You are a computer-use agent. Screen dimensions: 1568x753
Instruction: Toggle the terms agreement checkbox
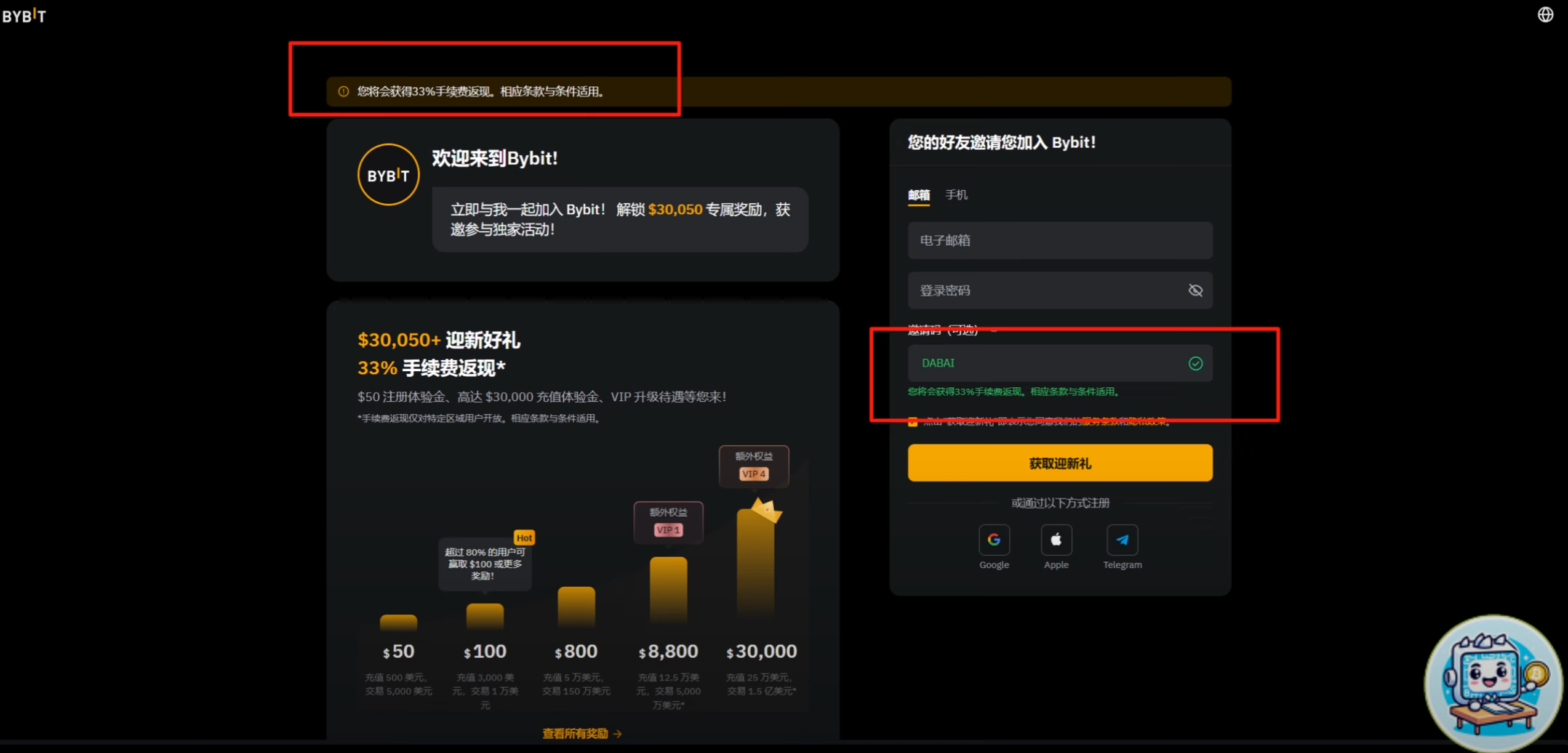click(x=913, y=422)
